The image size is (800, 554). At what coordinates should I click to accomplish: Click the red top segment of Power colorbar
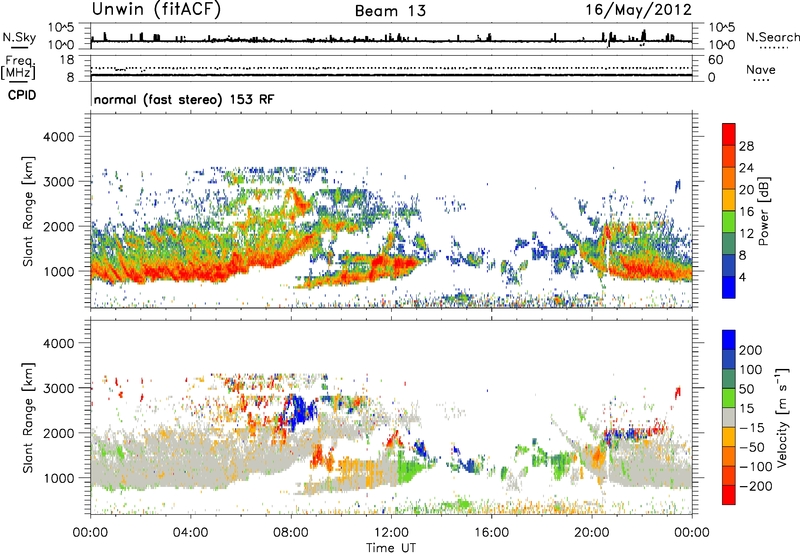[729, 134]
